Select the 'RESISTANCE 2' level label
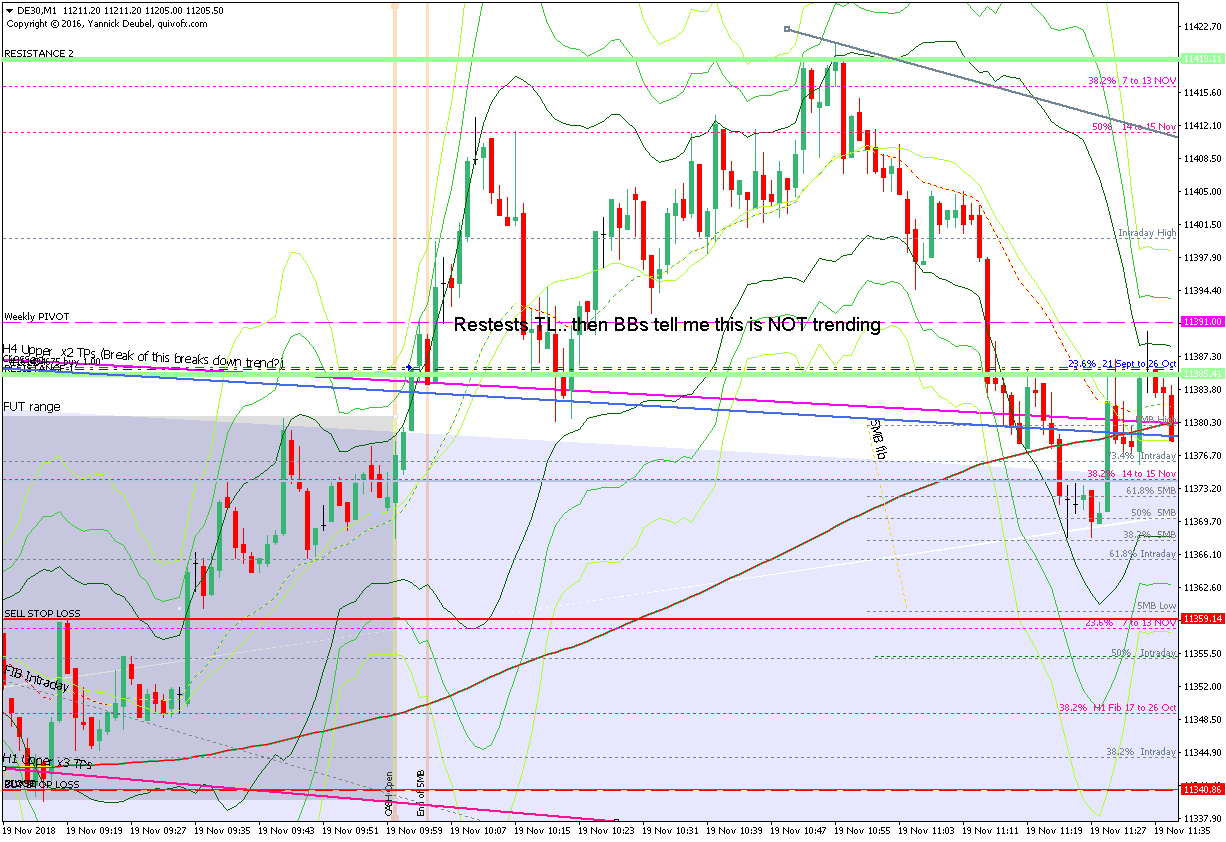This screenshot has width=1226, height=842. tap(39, 53)
